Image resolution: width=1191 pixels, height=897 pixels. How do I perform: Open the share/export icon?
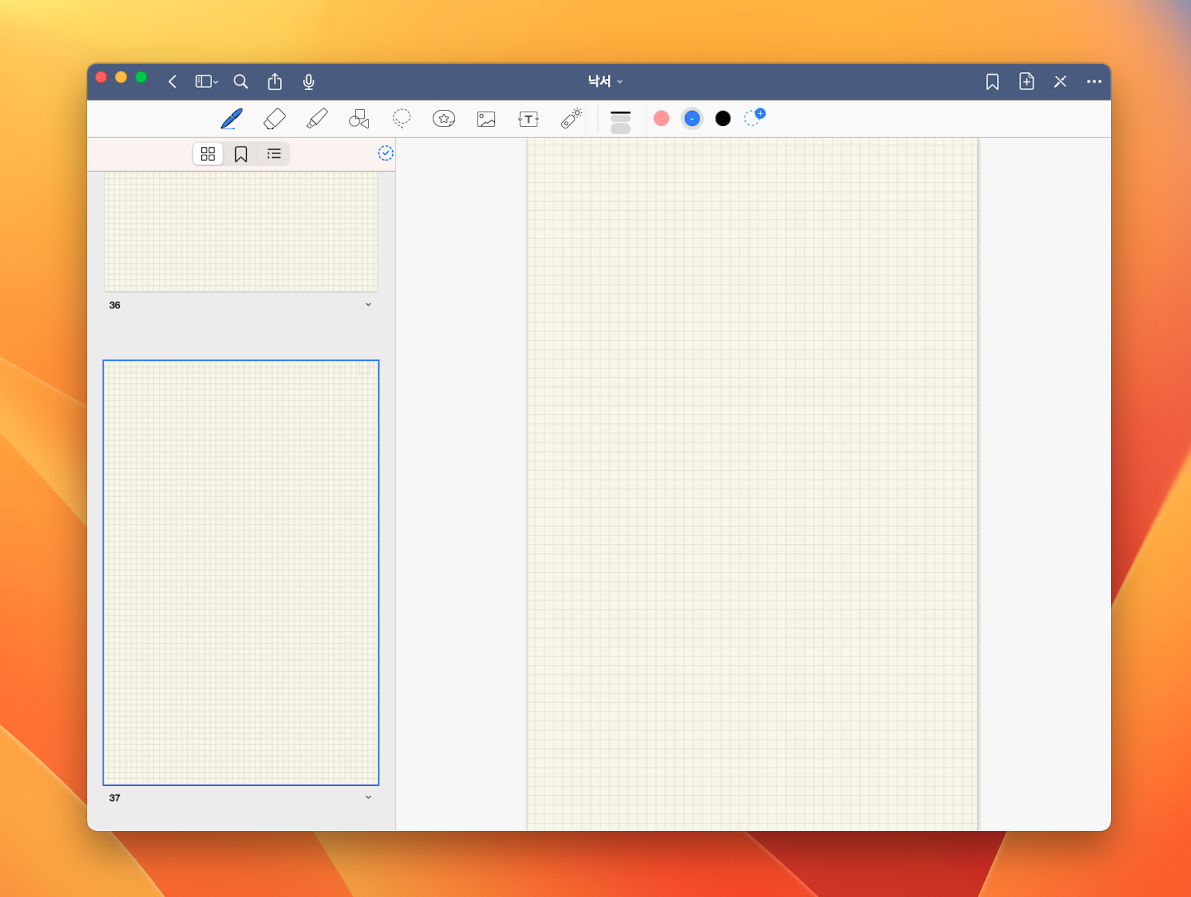pos(275,81)
